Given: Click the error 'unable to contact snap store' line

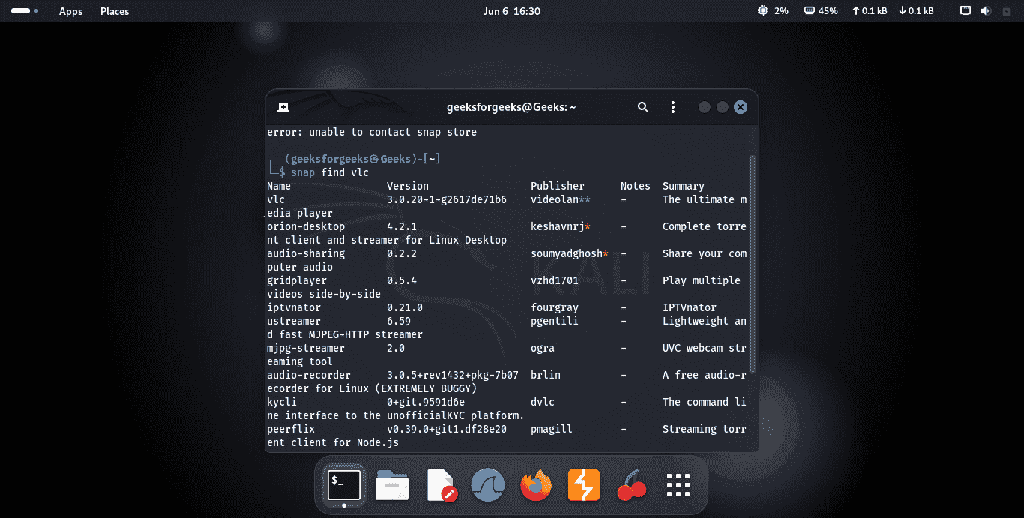Looking at the screenshot, I should (372, 132).
